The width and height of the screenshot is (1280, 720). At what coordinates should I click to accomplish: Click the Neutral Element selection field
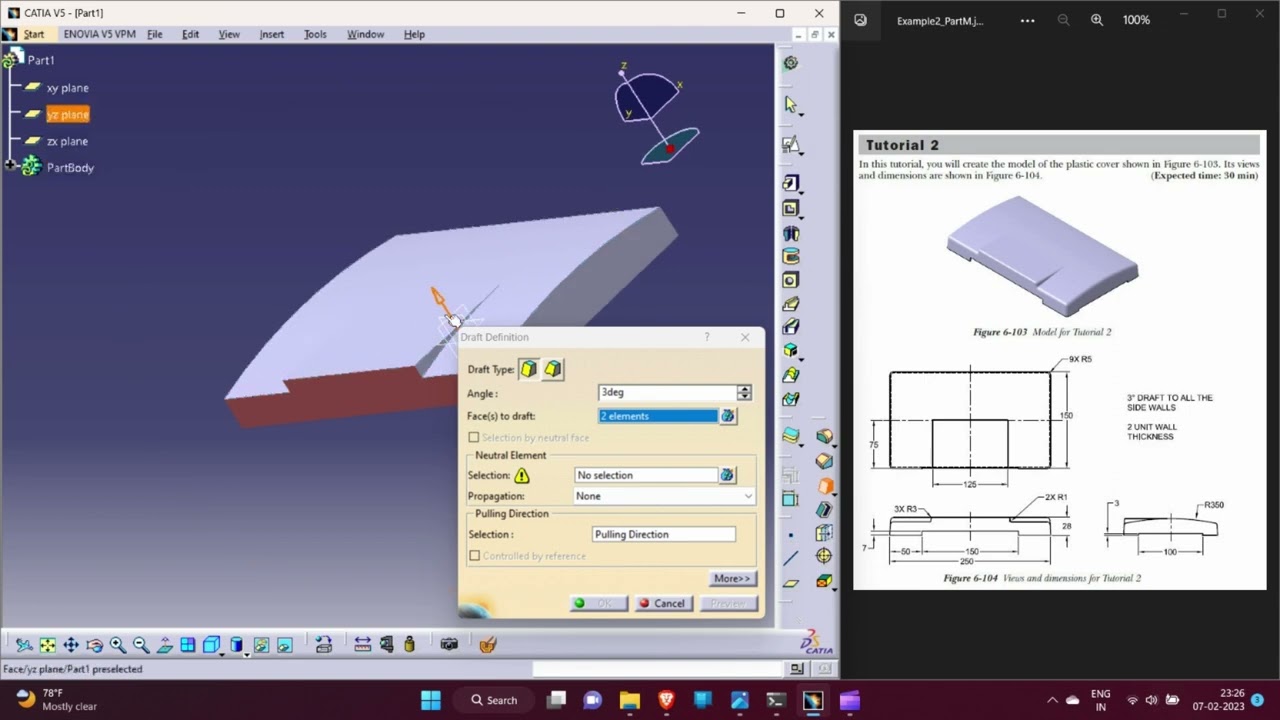coord(646,476)
